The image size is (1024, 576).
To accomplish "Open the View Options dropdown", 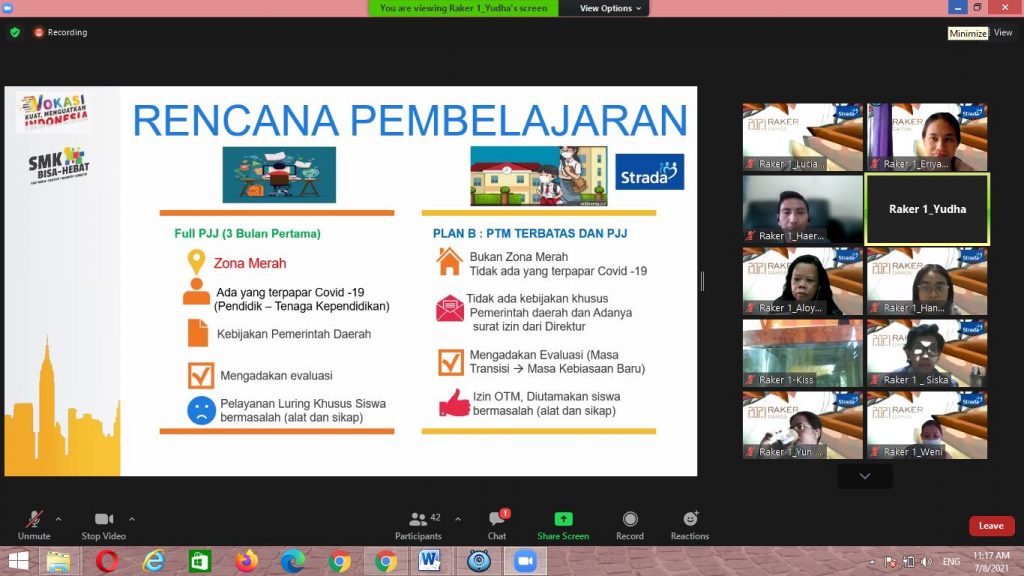I will click(x=610, y=8).
